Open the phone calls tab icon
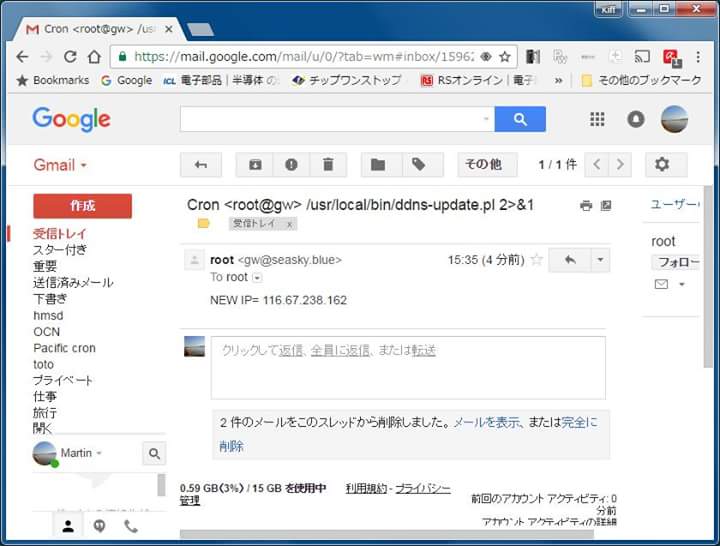Viewport: 720px width, 546px height. 131,526
